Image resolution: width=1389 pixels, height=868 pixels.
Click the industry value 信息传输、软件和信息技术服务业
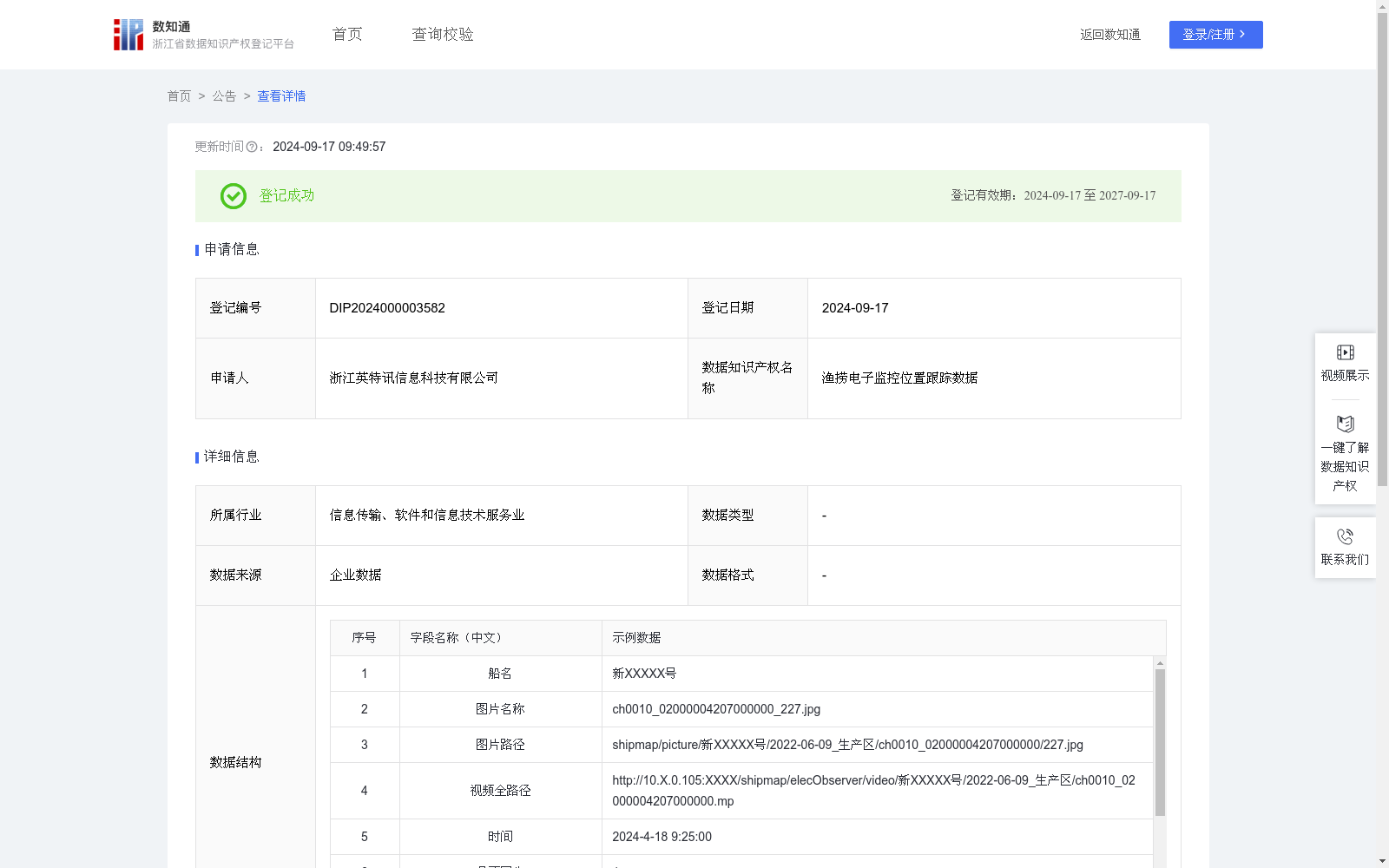tap(427, 516)
